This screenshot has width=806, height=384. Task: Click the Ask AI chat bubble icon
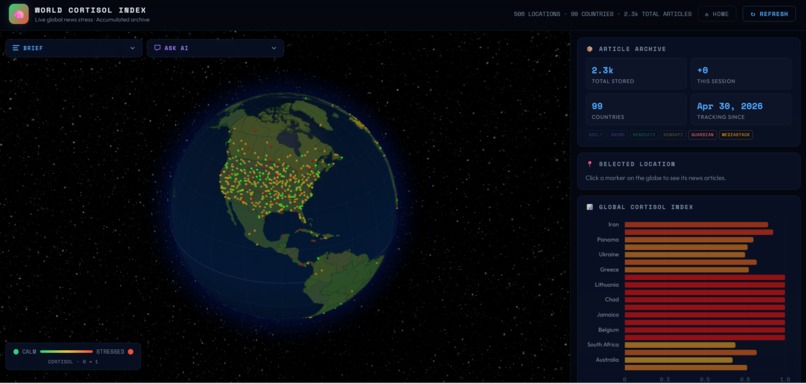(157, 48)
